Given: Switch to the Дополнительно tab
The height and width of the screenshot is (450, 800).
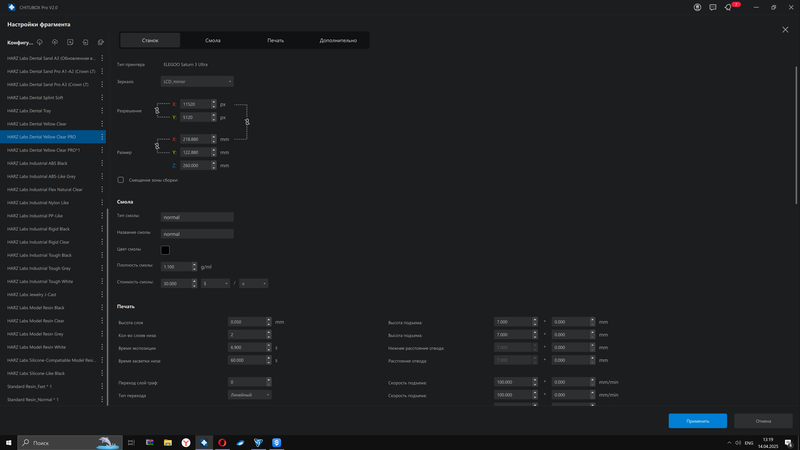Looking at the screenshot, I should pyautogui.click(x=338, y=40).
